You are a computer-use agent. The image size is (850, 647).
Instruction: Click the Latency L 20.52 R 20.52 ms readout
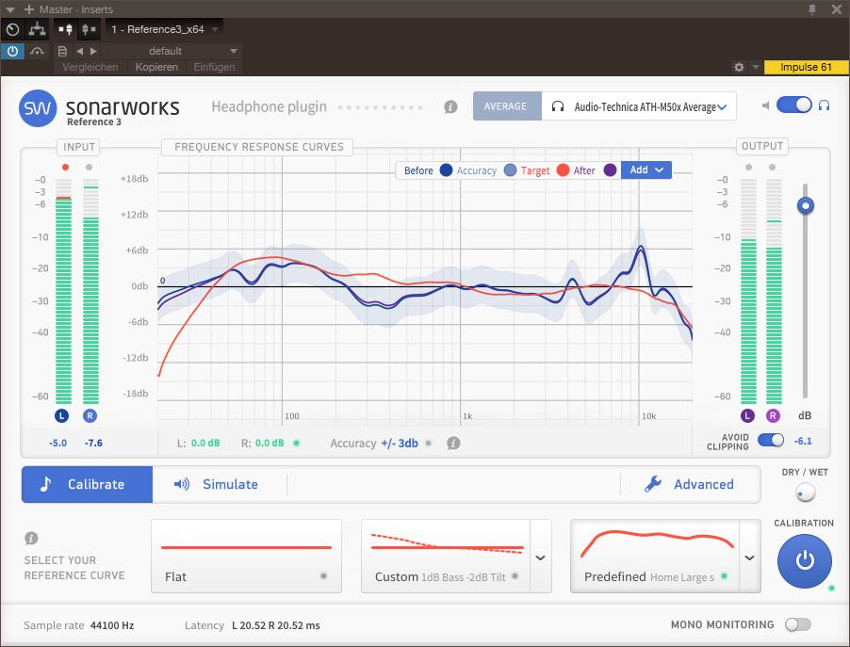click(x=252, y=625)
